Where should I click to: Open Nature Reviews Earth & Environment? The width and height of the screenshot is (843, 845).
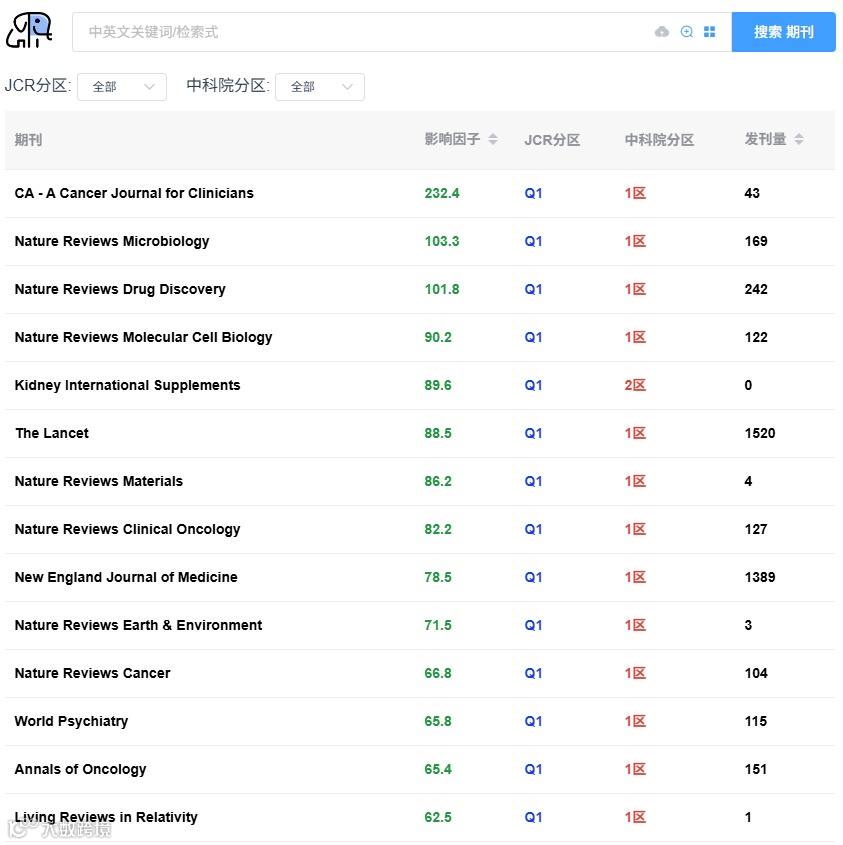point(138,625)
